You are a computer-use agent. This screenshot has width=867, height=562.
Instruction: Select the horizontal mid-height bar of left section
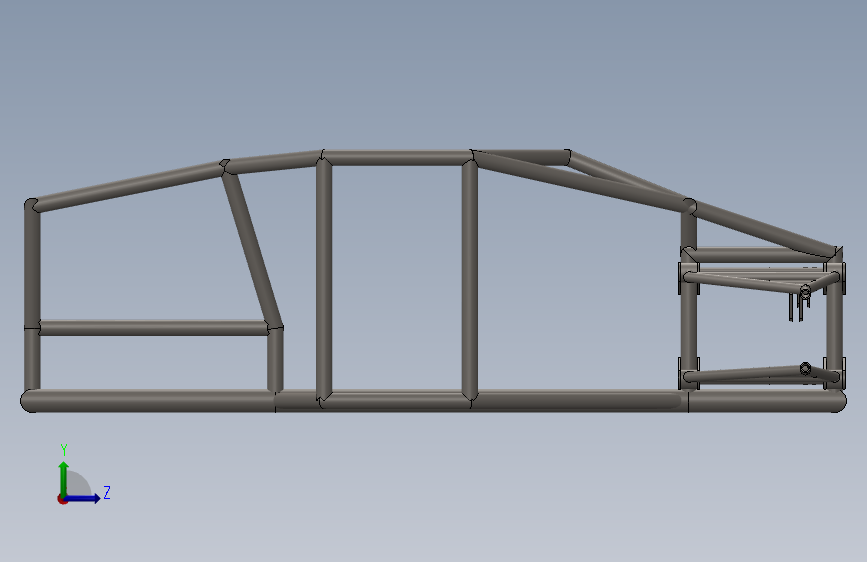(x=154, y=327)
